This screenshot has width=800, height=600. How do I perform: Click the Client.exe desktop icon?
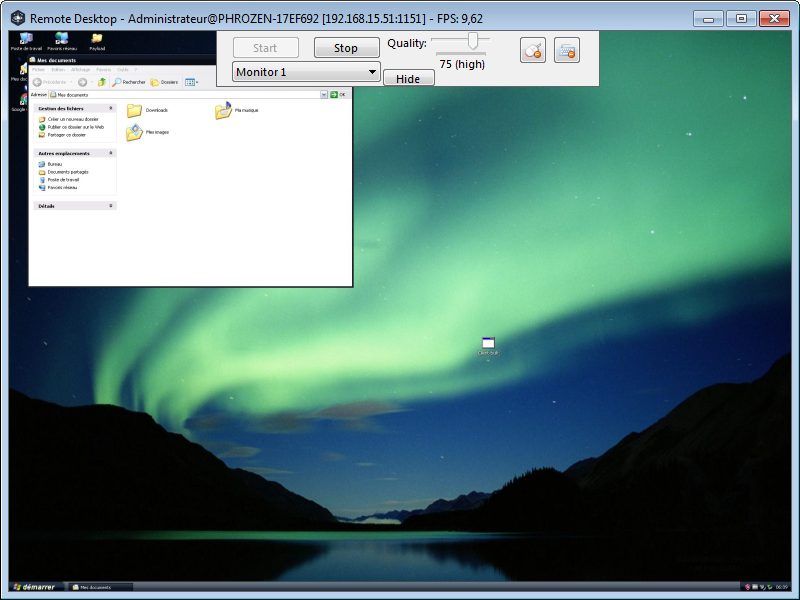pos(488,344)
